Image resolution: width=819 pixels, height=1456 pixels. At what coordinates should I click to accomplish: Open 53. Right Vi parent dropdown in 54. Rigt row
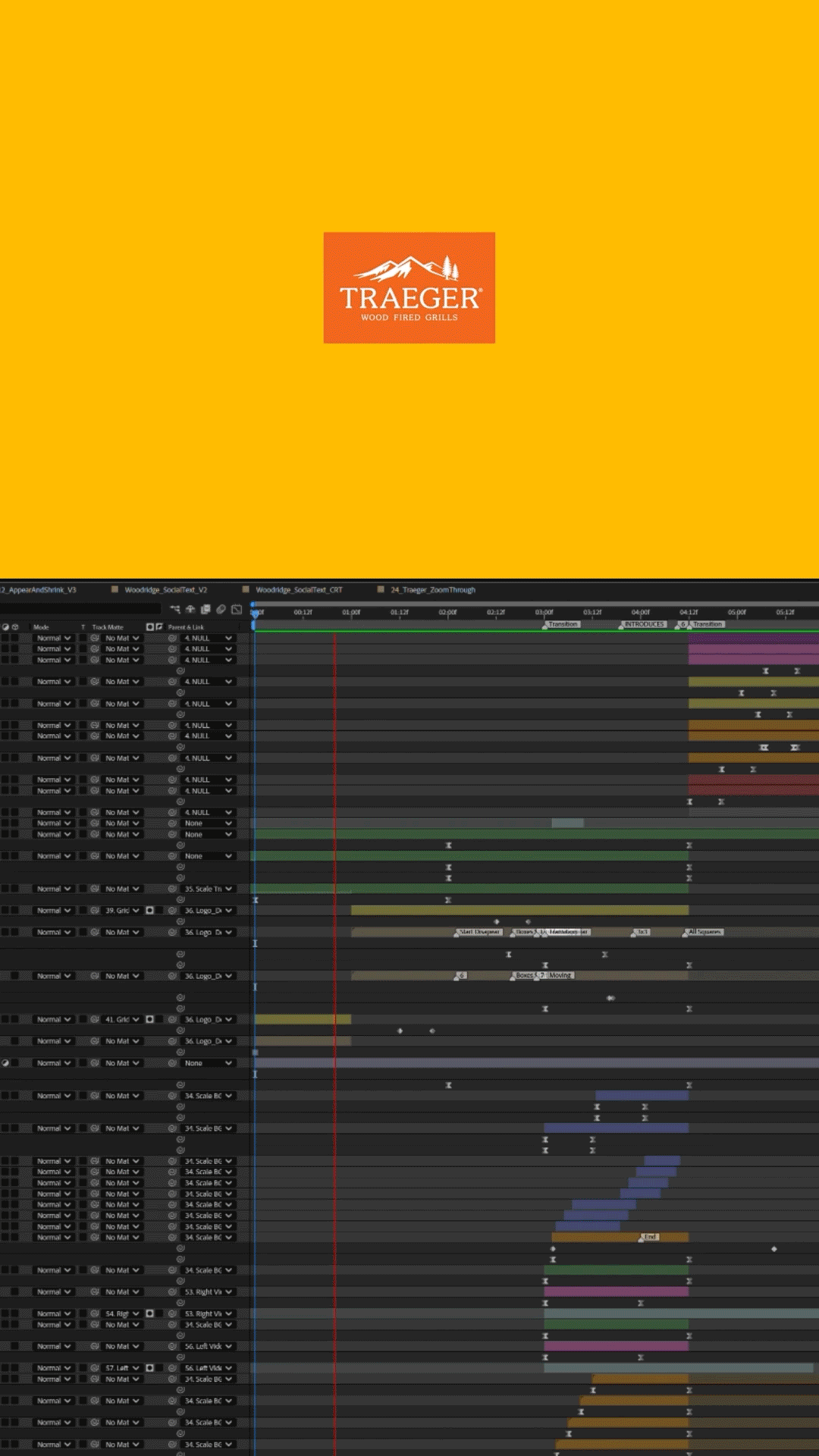207,1314
